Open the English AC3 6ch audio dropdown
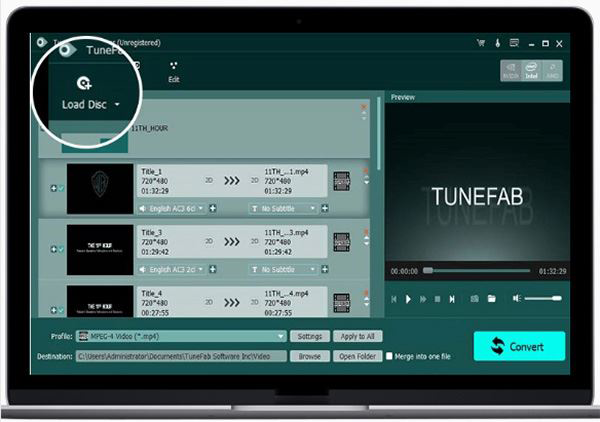600x422 pixels. [x=172, y=209]
